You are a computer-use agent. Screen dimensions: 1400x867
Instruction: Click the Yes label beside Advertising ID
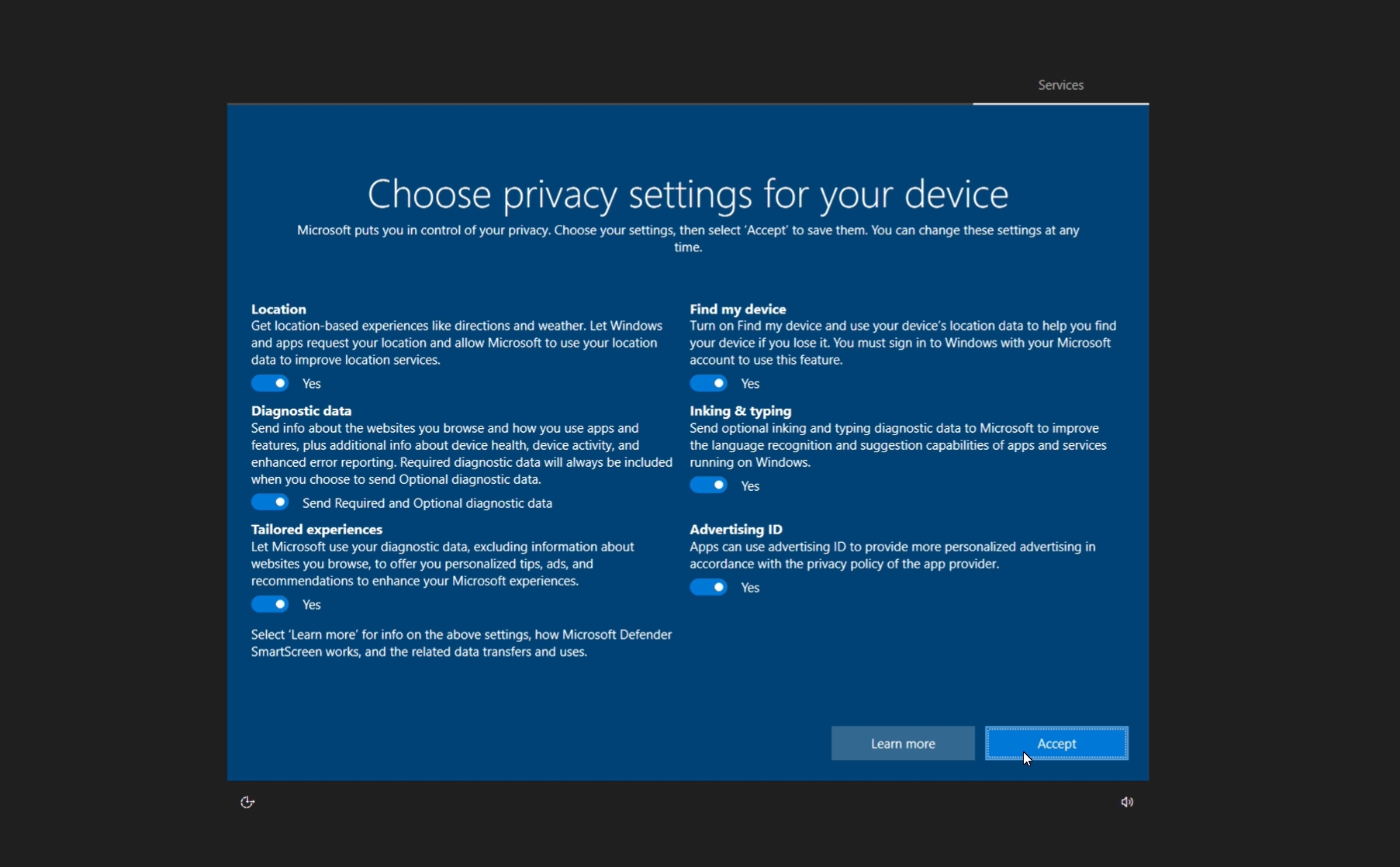pyautogui.click(x=748, y=587)
